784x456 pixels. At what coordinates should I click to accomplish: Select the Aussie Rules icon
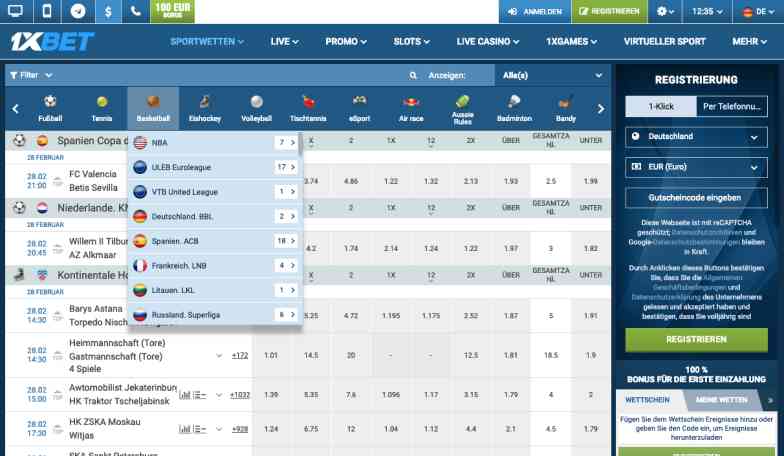point(462,108)
